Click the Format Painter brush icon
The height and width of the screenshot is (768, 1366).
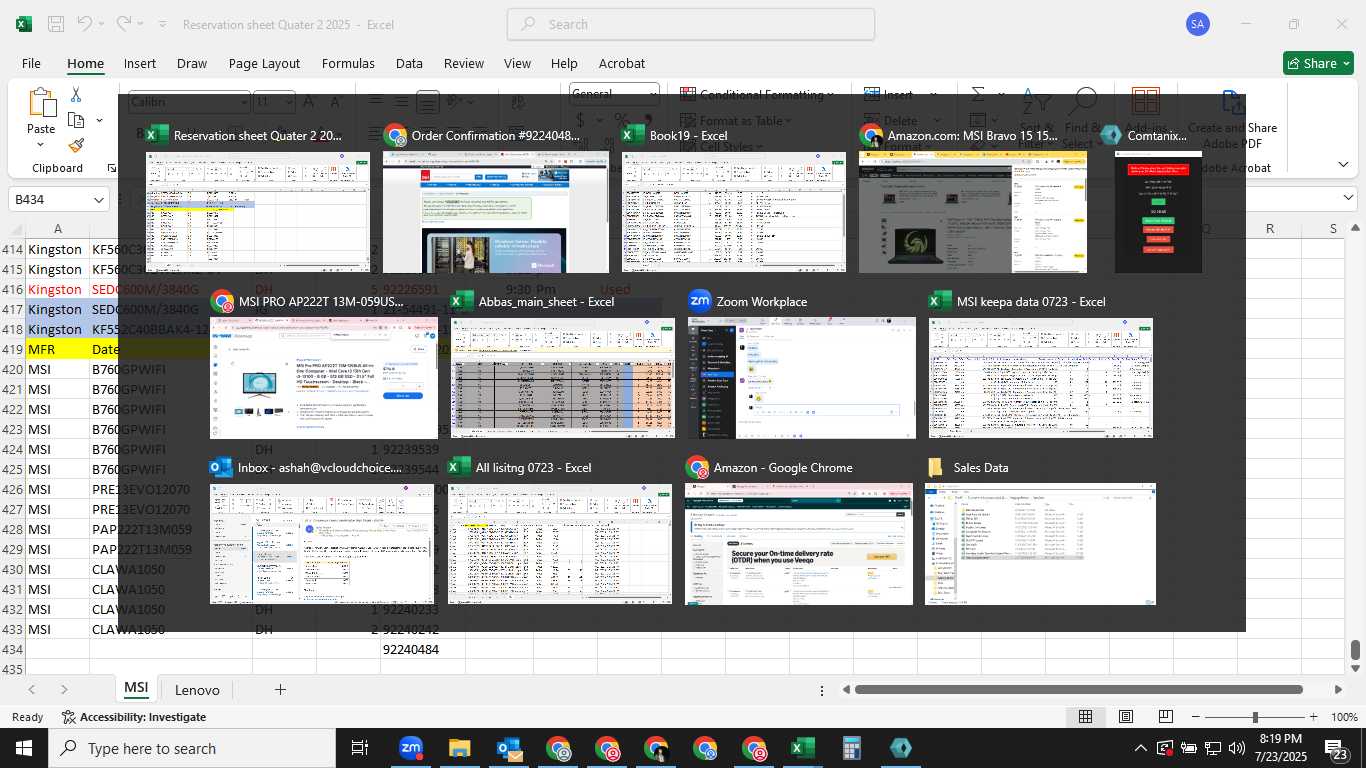76,145
